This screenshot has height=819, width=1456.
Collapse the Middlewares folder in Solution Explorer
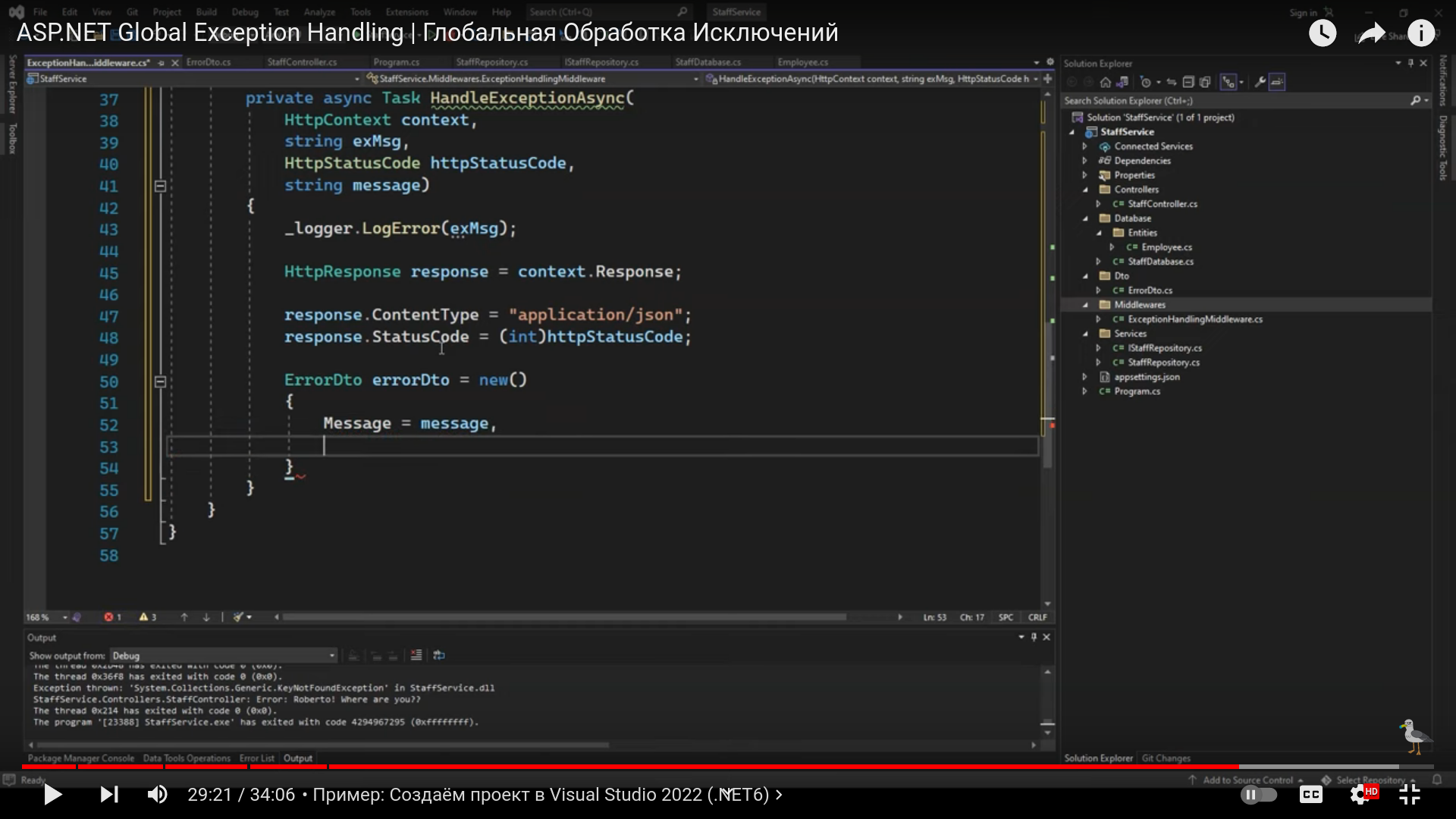coord(1085,305)
